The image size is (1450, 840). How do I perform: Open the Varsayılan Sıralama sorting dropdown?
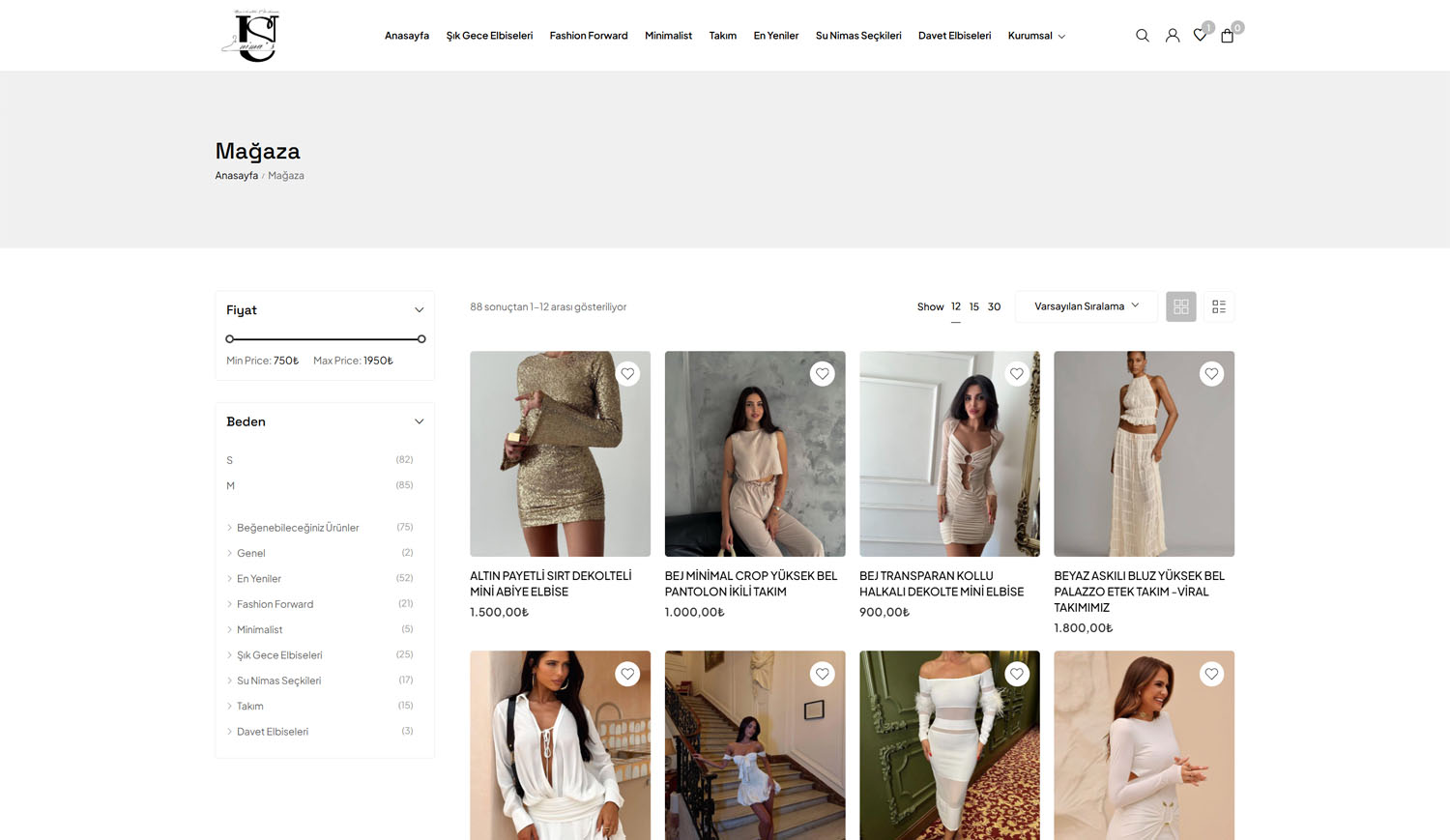pos(1086,306)
